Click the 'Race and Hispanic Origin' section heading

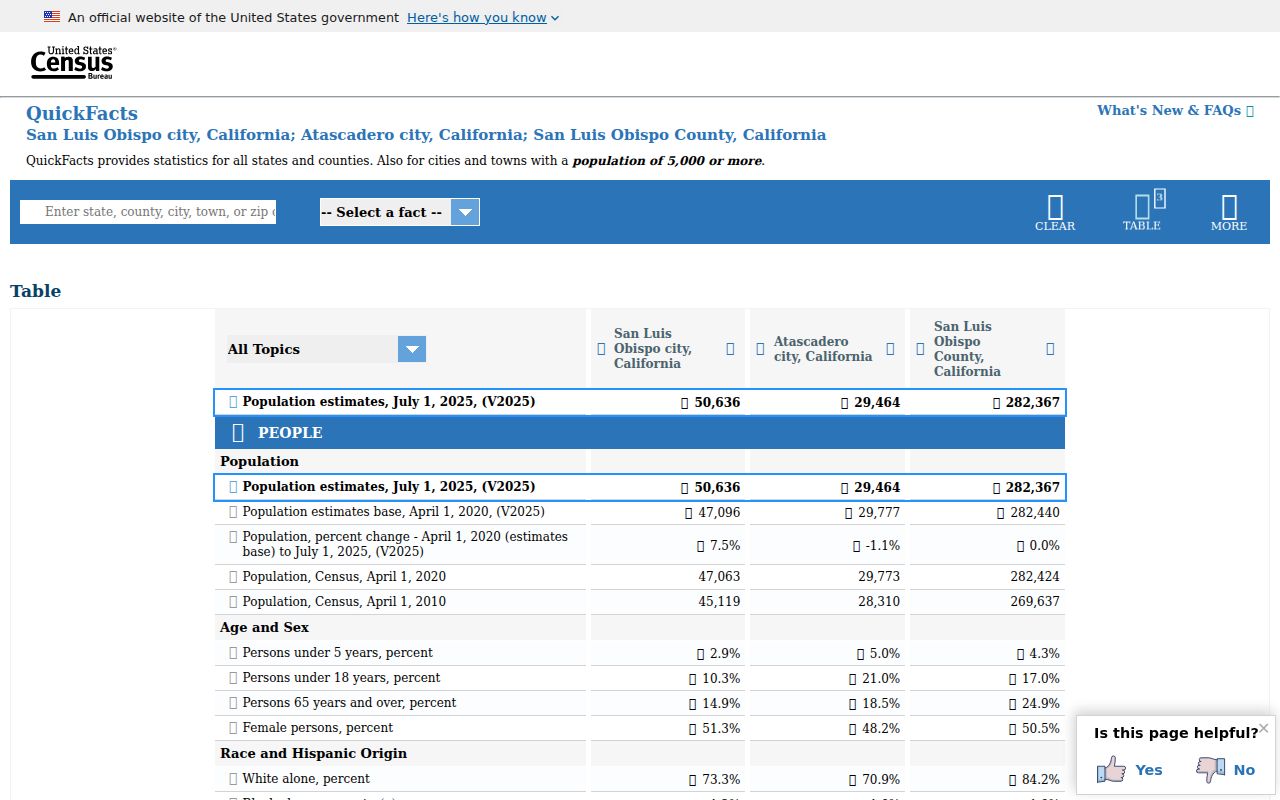(x=313, y=753)
